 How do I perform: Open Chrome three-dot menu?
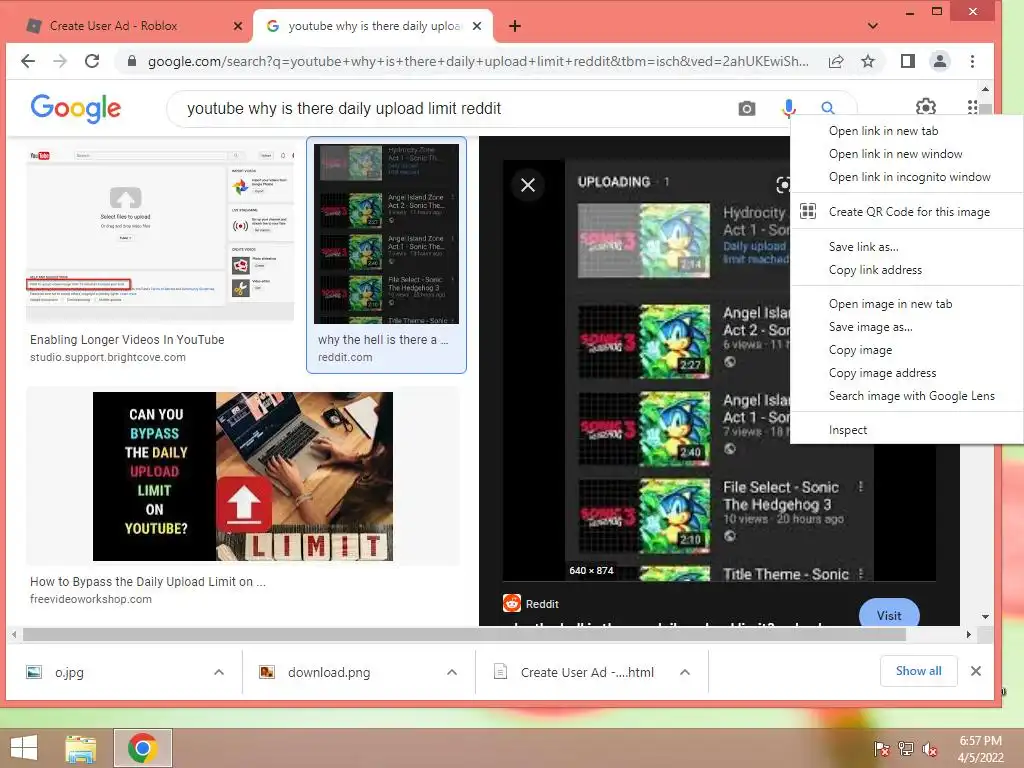(x=972, y=61)
